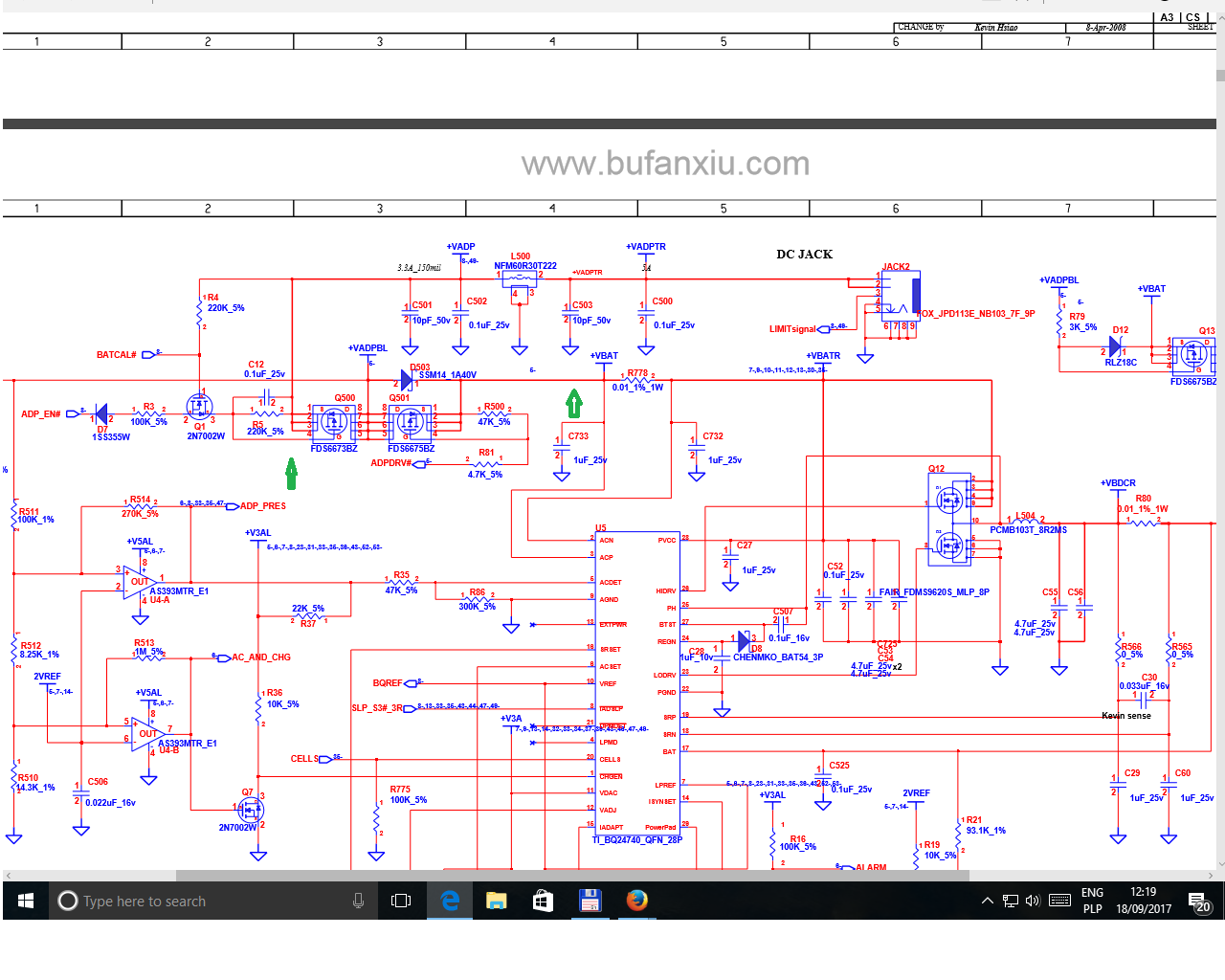Image resolution: width=1225 pixels, height=980 pixels.
Task: Click the 'SLP_S3#_3R' signal label
Action: point(377,708)
